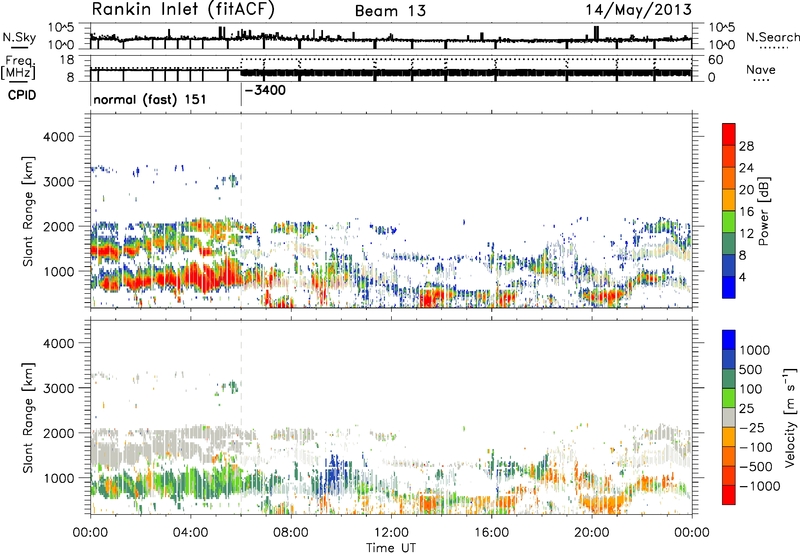Click the '24' label on the Power colorbar

point(746,168)
